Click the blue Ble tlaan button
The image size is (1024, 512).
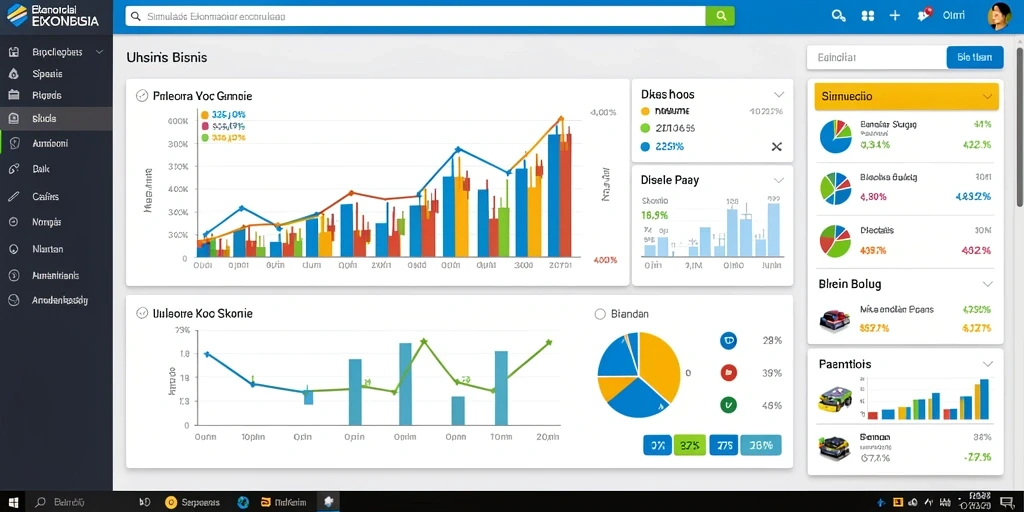coord(974,57)
